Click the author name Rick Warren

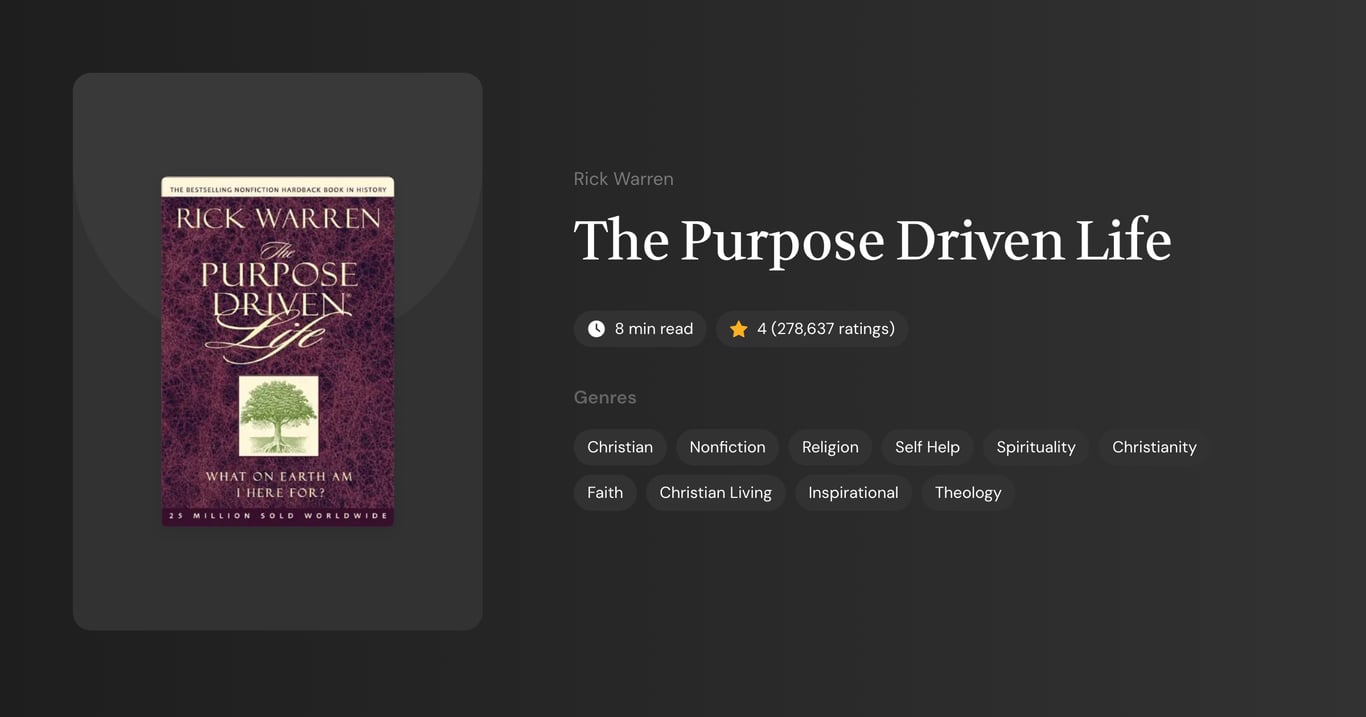[623, 178]
